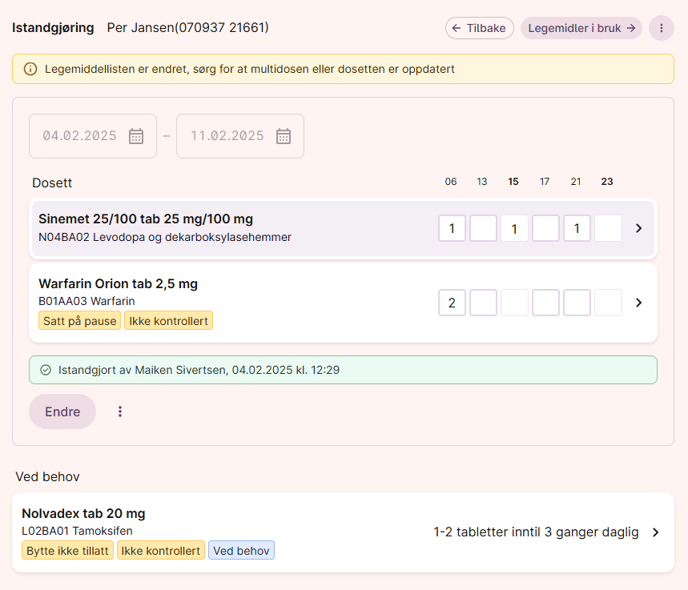
Task: Click the 21 time column header
Action: pos(576,182)
